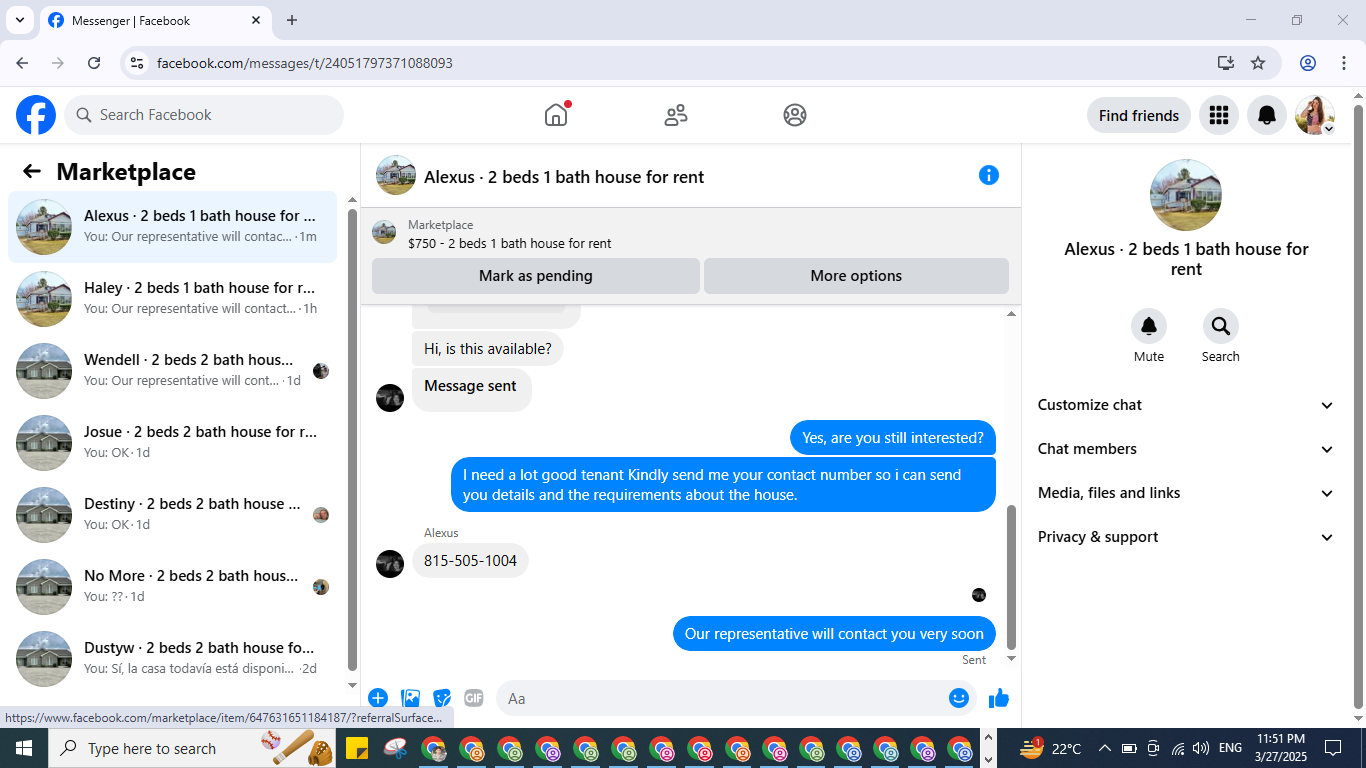The width and height of the screenshot is (1366, 768).
Task: View site information icon in address bar
Action: click(138, 63)
